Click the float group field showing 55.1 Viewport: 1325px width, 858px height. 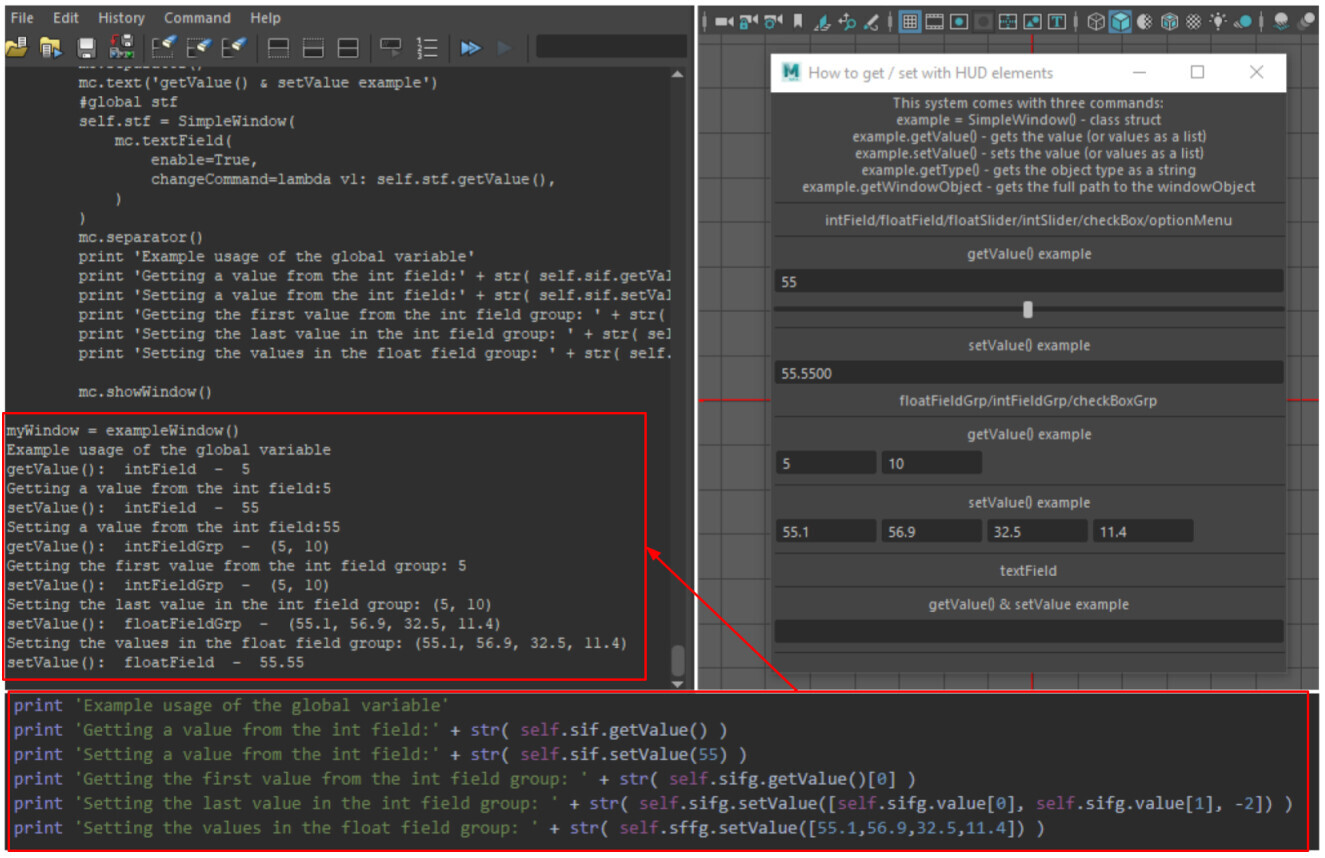click(x=825, y=531)
